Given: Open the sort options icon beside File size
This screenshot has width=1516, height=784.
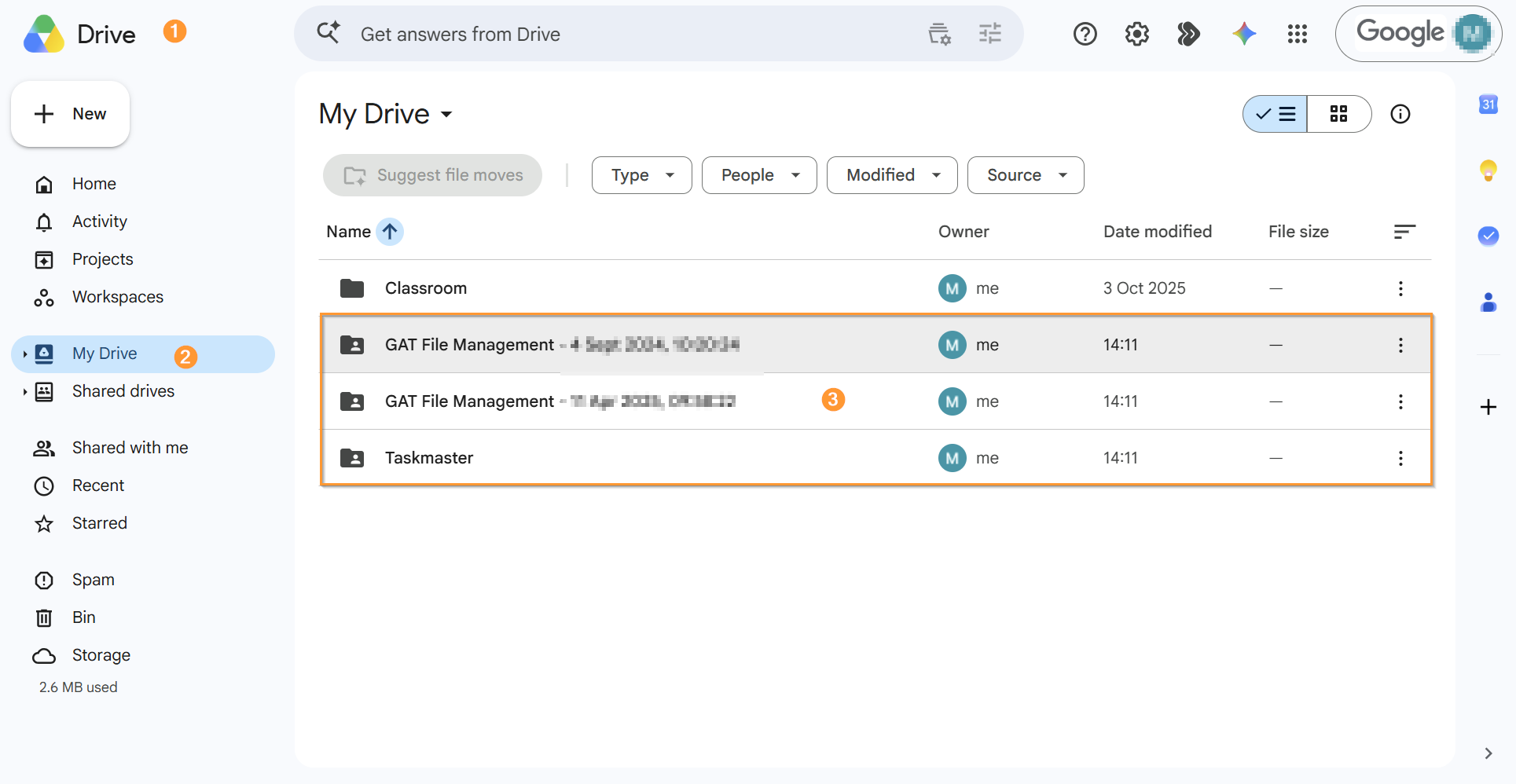Looking at the screenshot, I should pyautogui.click(x=1404, y=232).
